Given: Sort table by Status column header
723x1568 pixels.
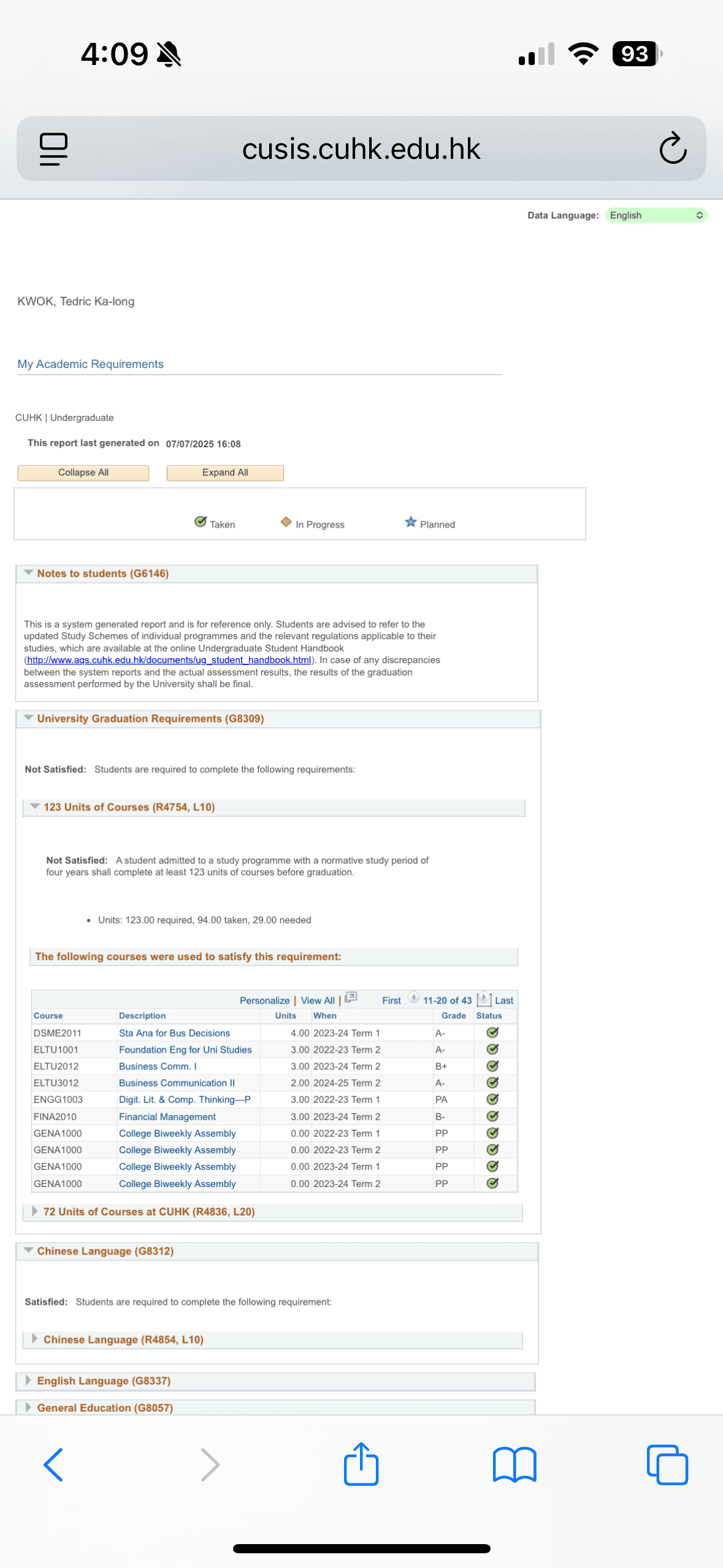Looking at the screenshot, I should tap(489, 1016).
